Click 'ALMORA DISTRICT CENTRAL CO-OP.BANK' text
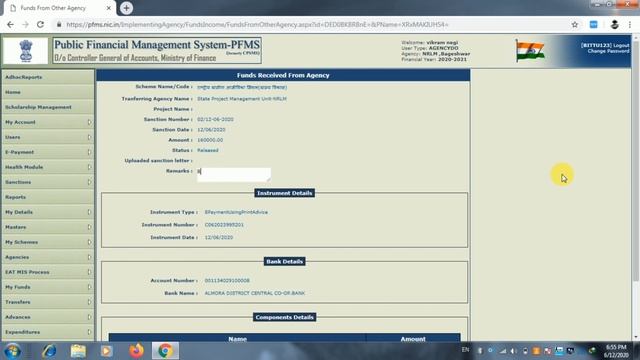The image size is (640, 360). pyautogui.click(x=255, y=293)
